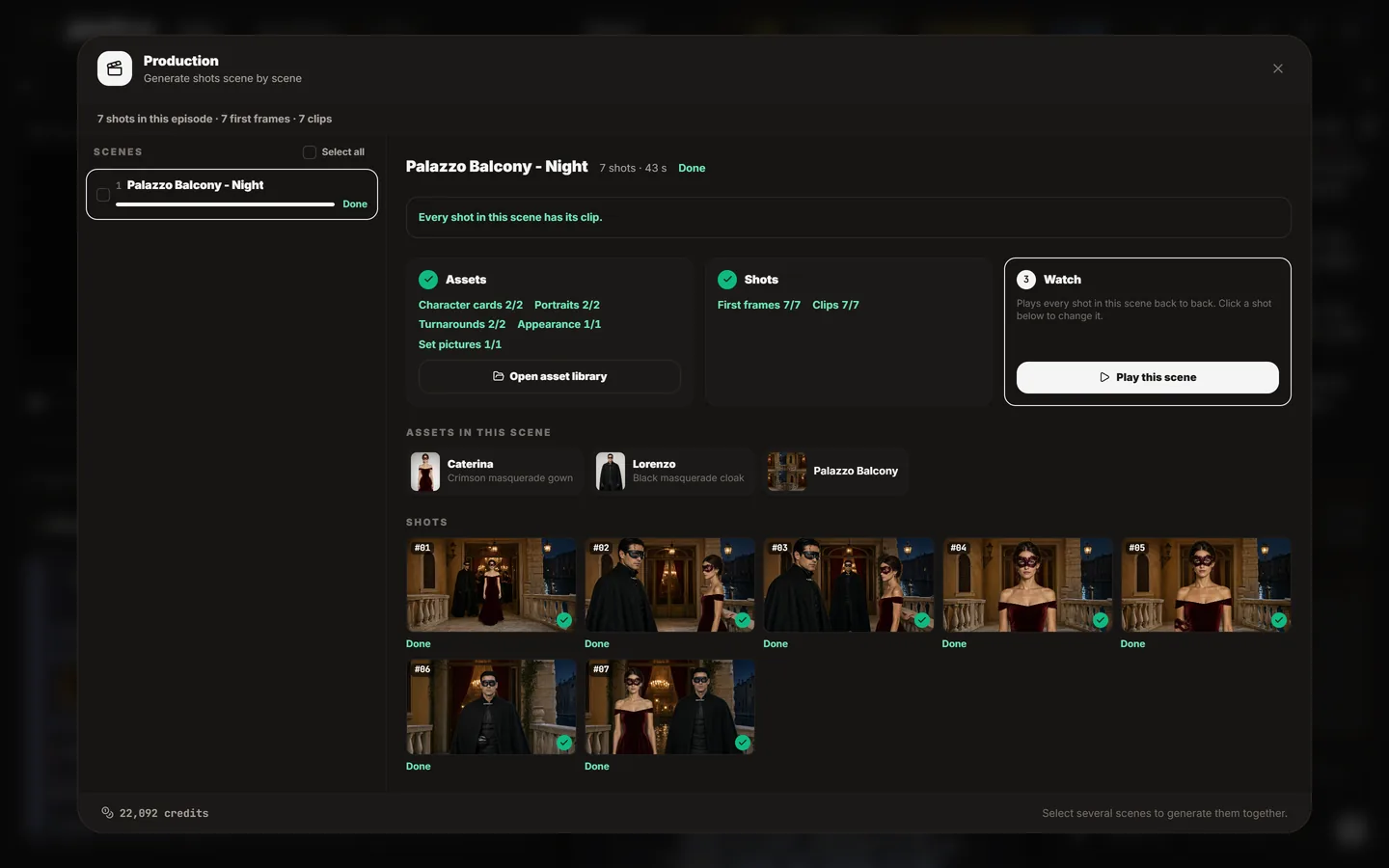Image resolution: width=1389 pixels, height=868 pixels.
Task: Select shot #06 thumbnail
Action: [x=491, y=707]
